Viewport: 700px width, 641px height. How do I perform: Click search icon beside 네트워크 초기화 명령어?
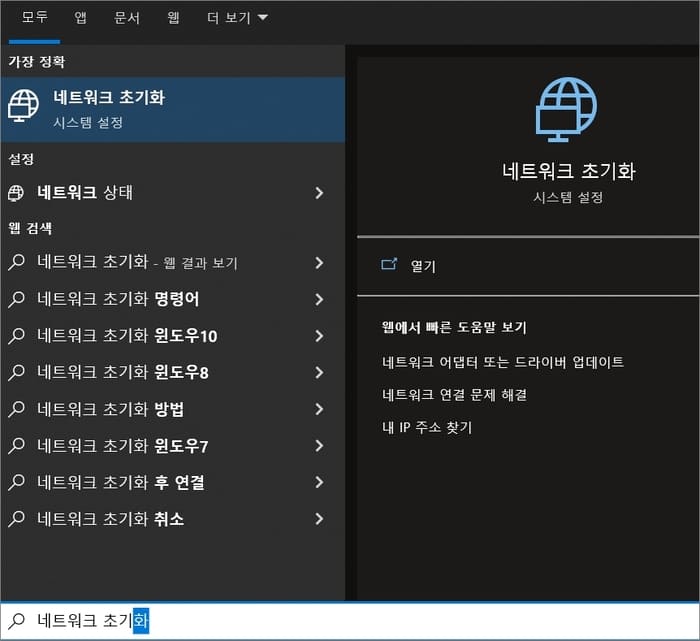click(x=17, y=299)
